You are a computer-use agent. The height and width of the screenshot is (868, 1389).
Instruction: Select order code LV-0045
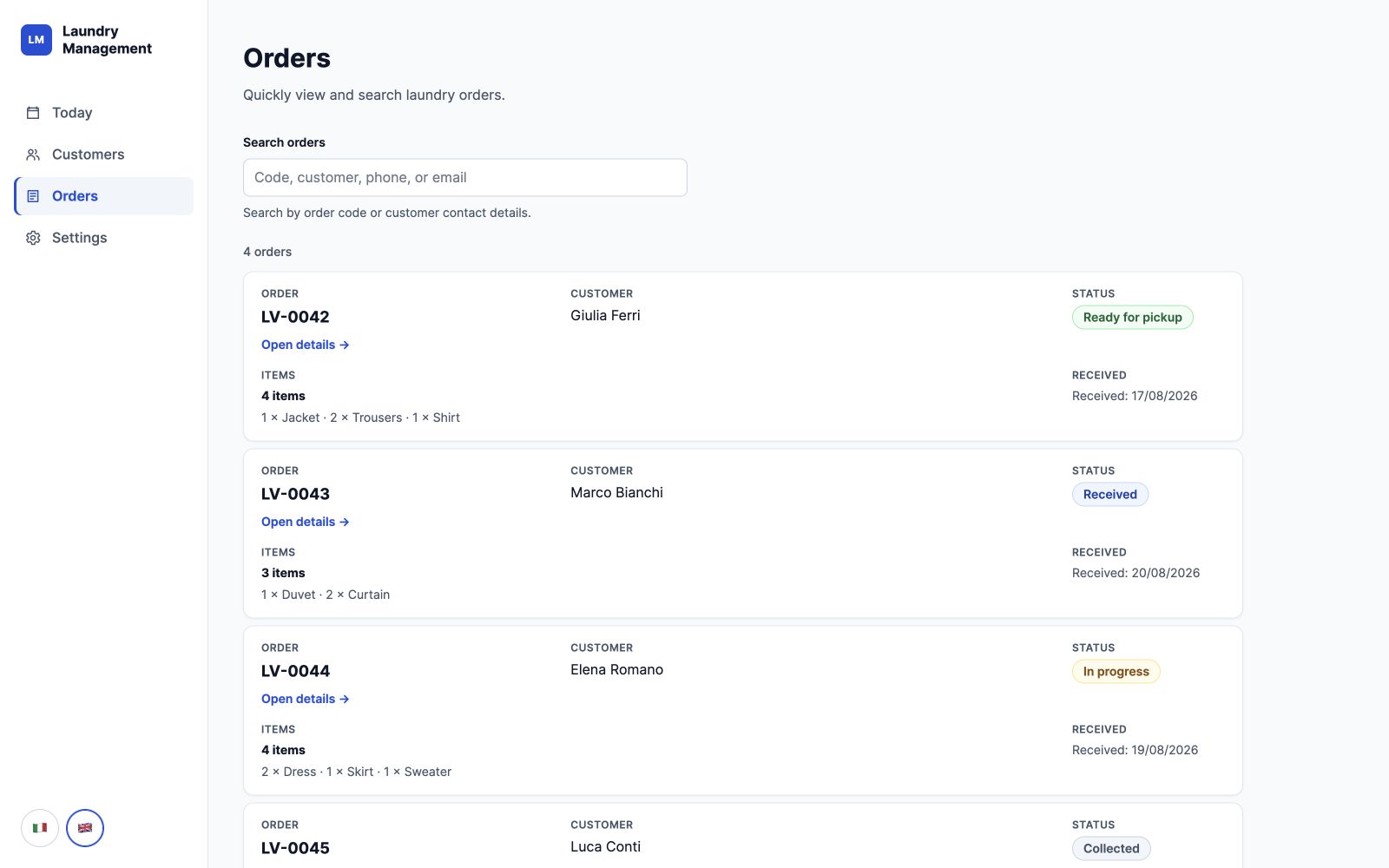295,848
